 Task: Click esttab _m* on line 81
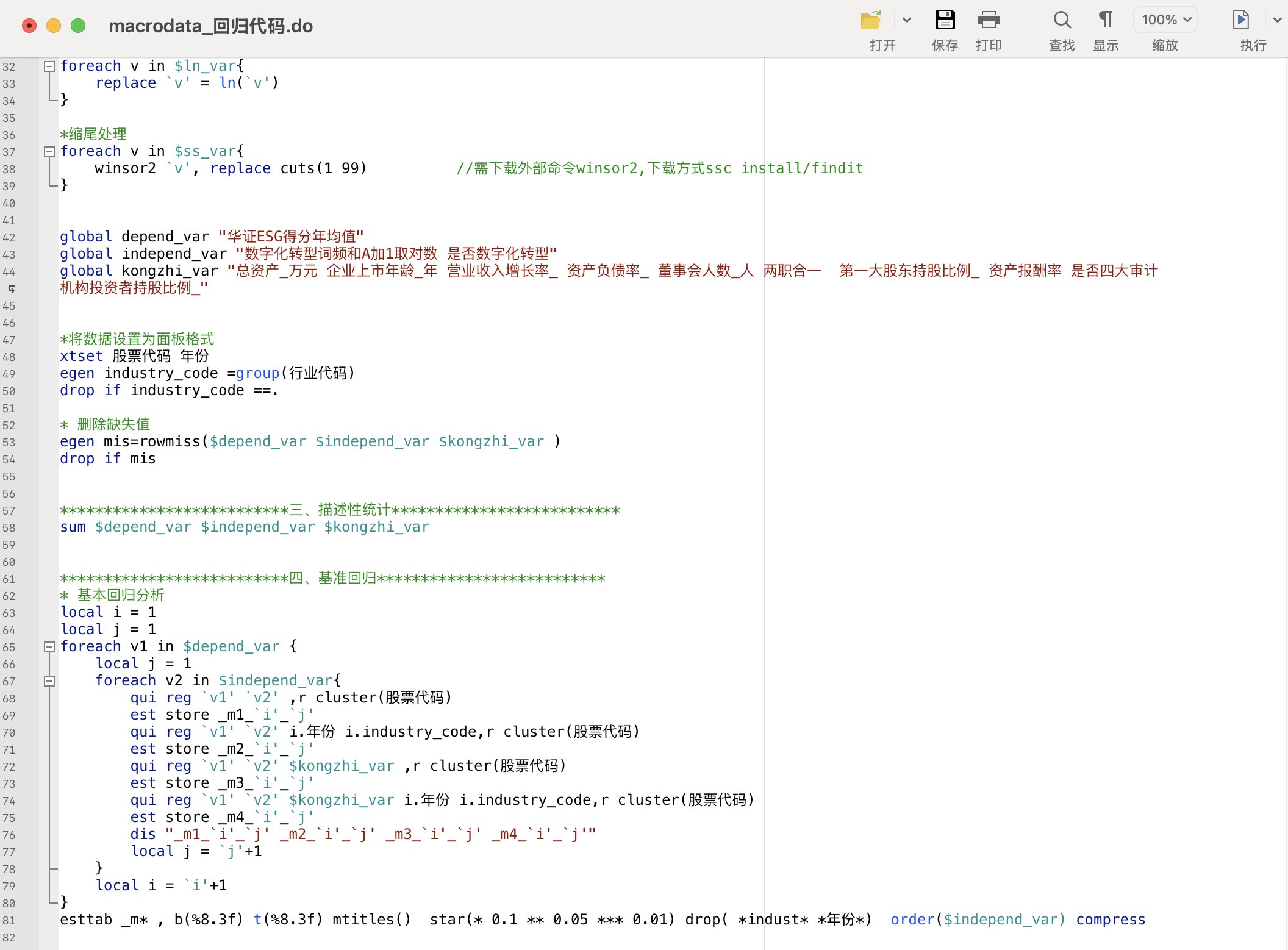[104, 920]
